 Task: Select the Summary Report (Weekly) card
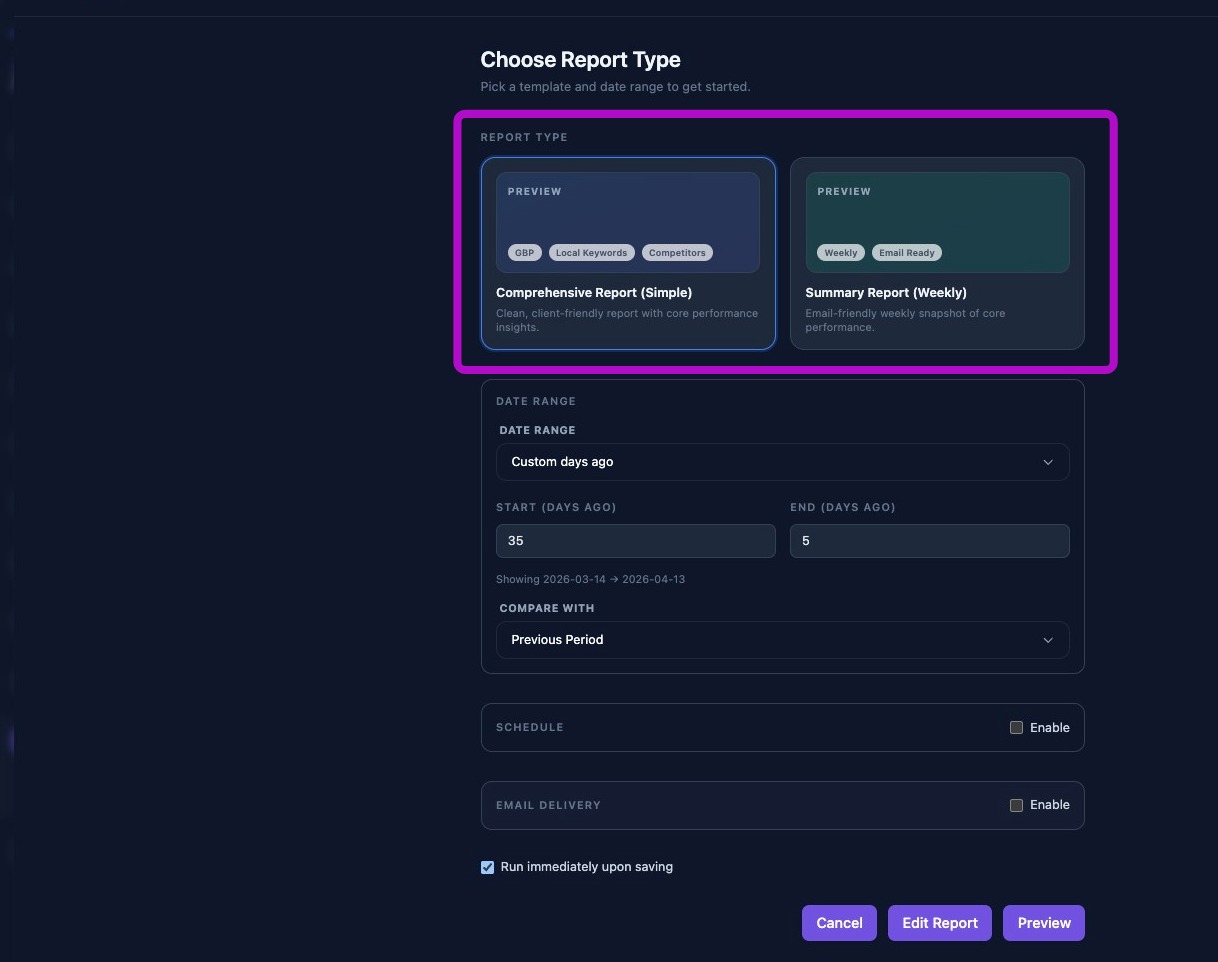(937, 253)
